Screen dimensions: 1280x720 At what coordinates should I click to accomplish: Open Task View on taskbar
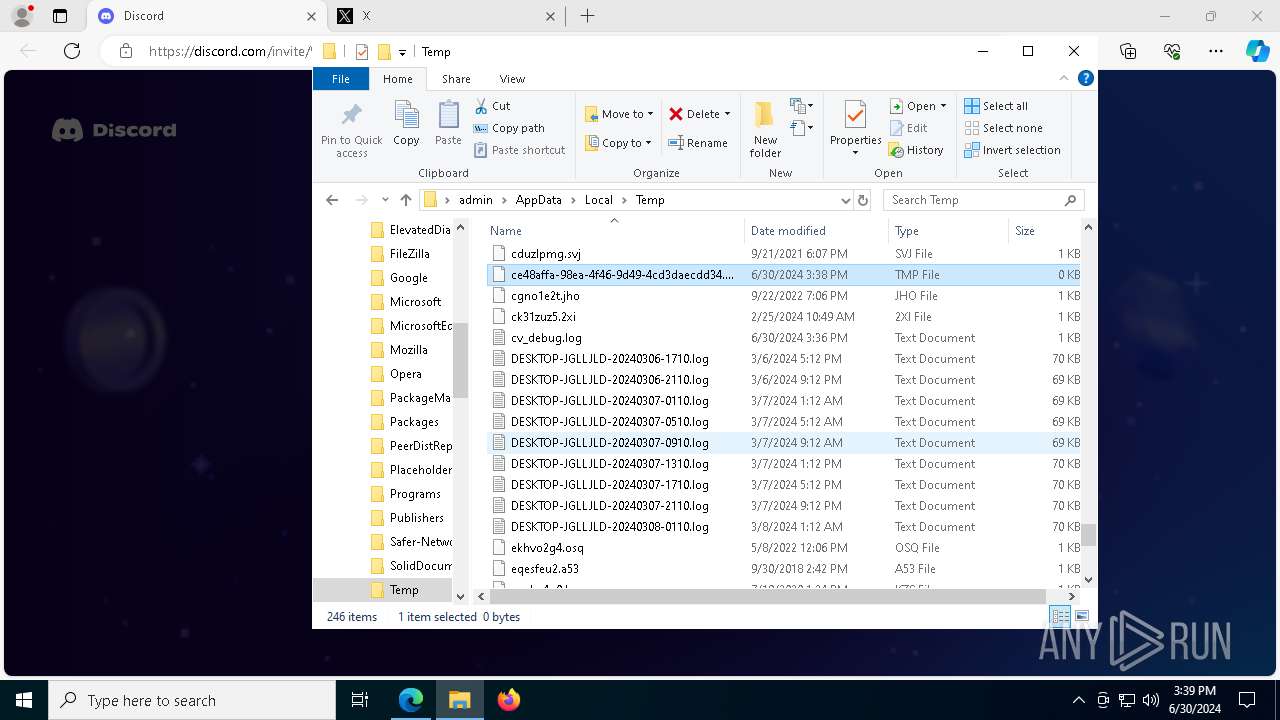(x=361, y=700)
